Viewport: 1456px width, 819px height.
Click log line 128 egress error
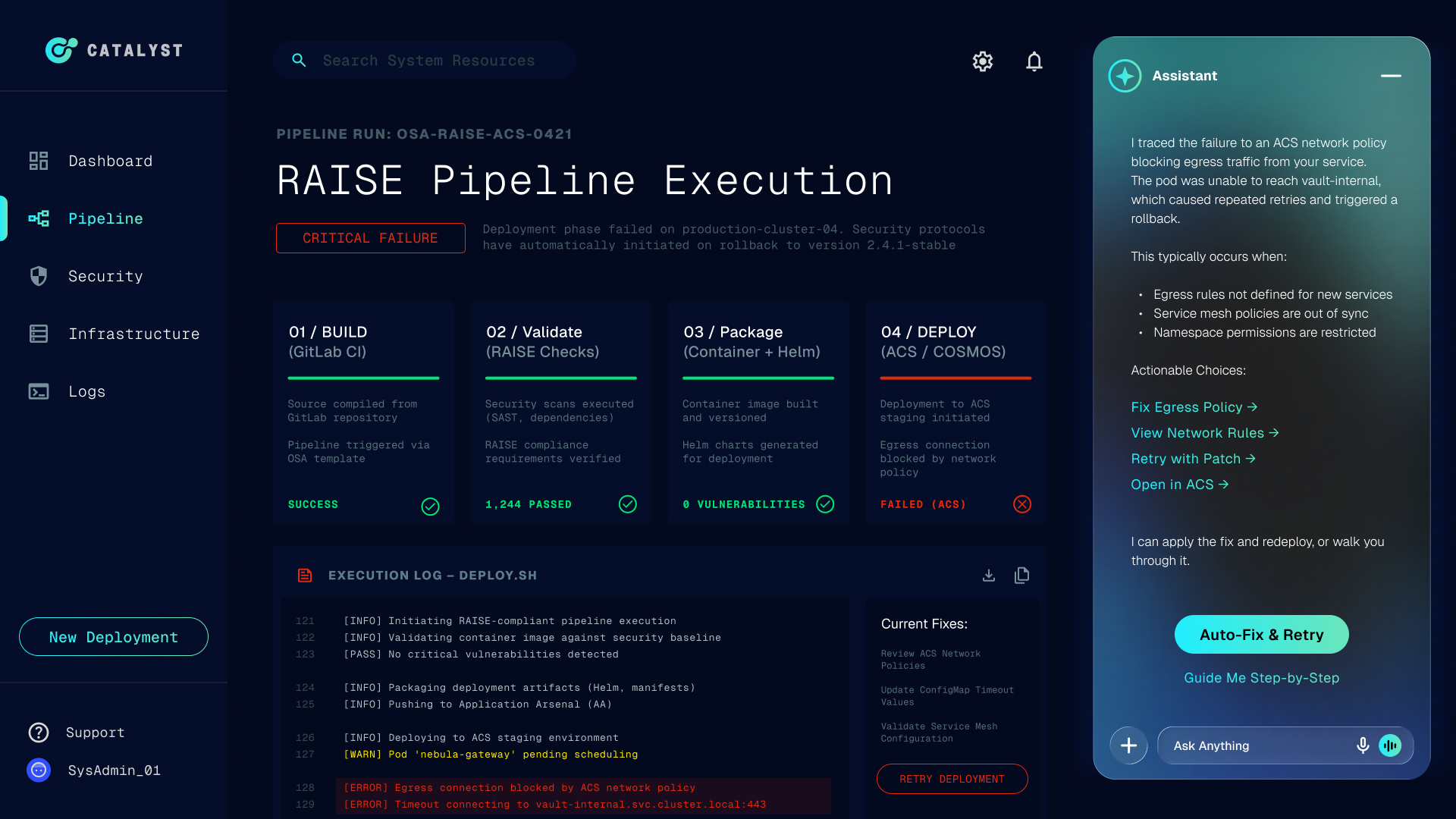pos(519,788)
